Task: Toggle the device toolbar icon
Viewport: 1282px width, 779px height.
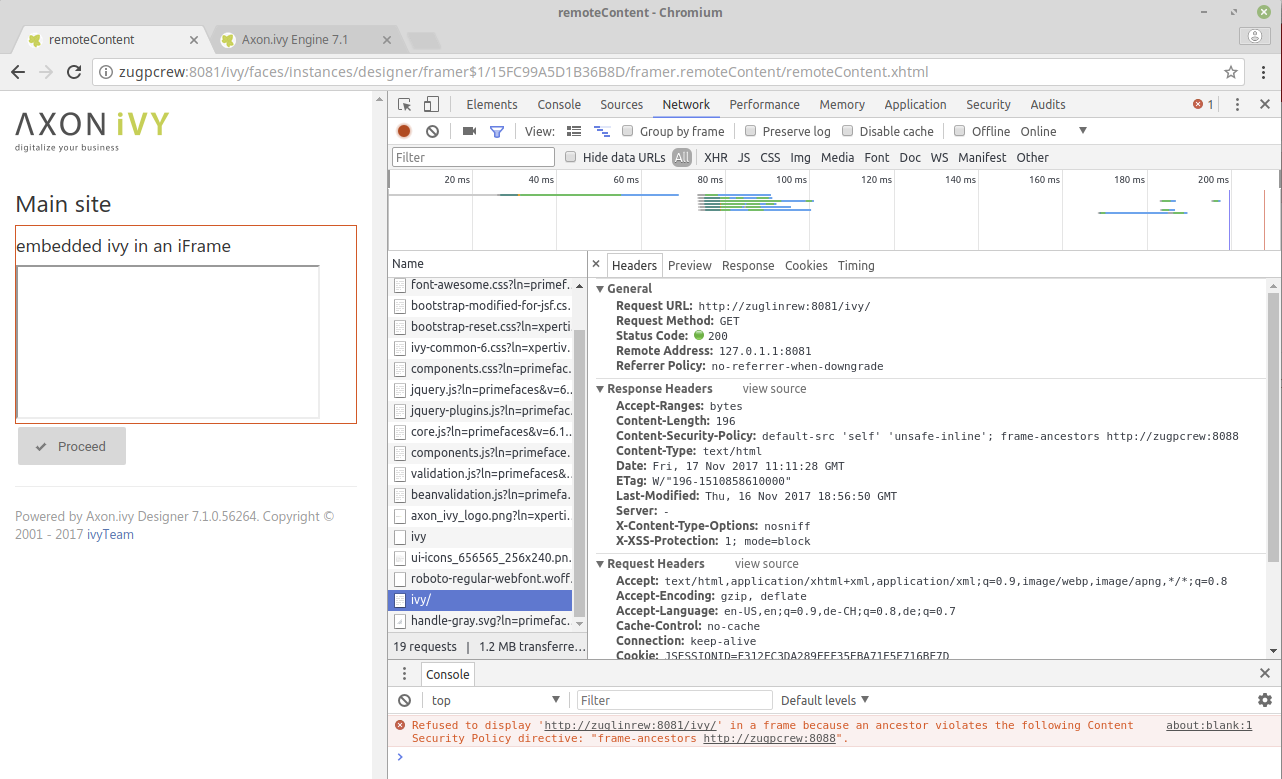Action: point(431,104)
